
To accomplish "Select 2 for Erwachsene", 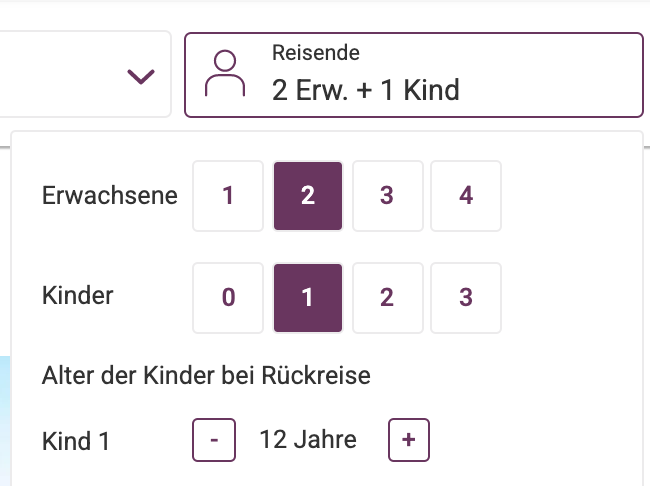I will [308, 196].
